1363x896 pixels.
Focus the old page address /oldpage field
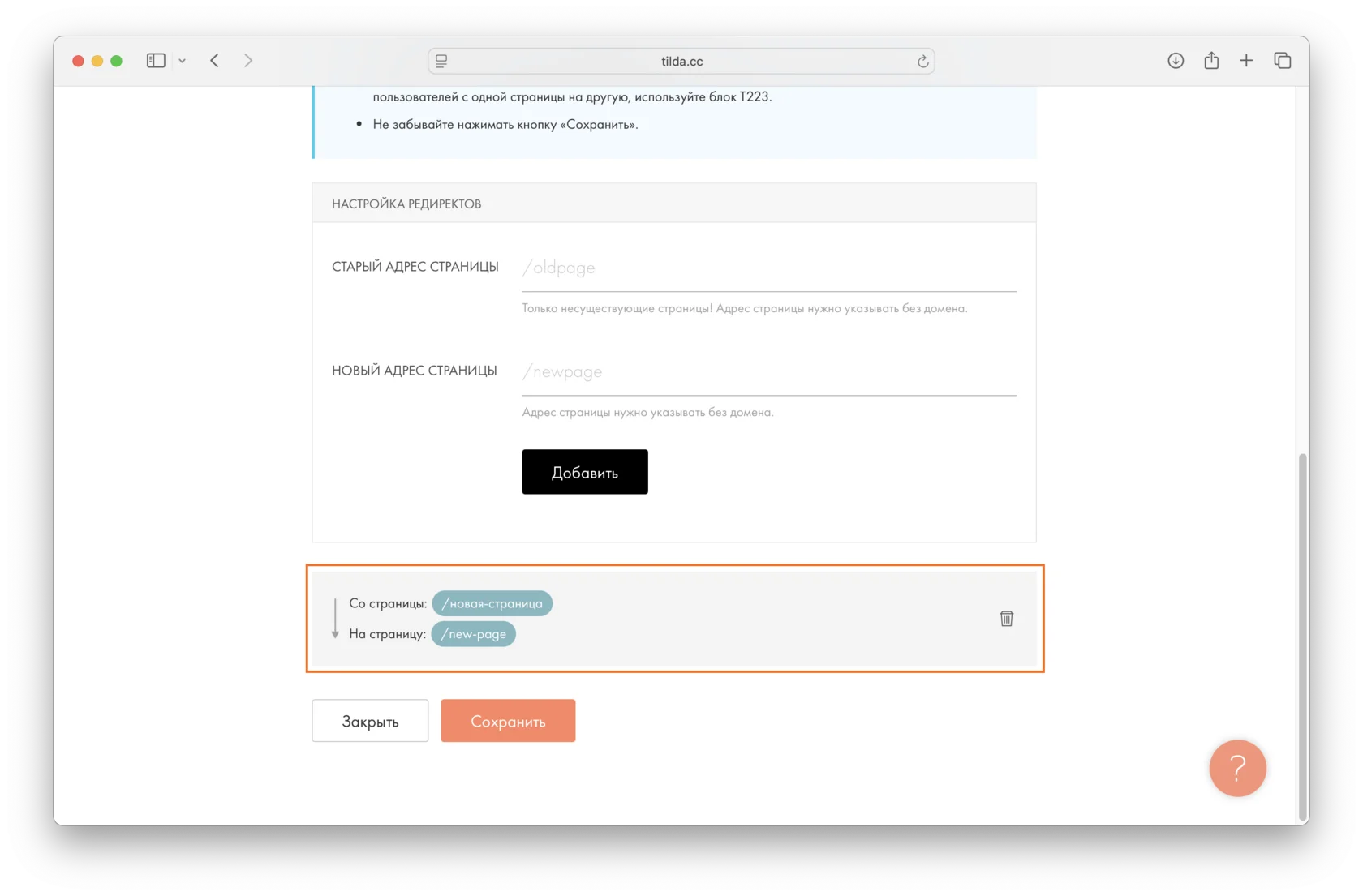[x=768, y=268]
